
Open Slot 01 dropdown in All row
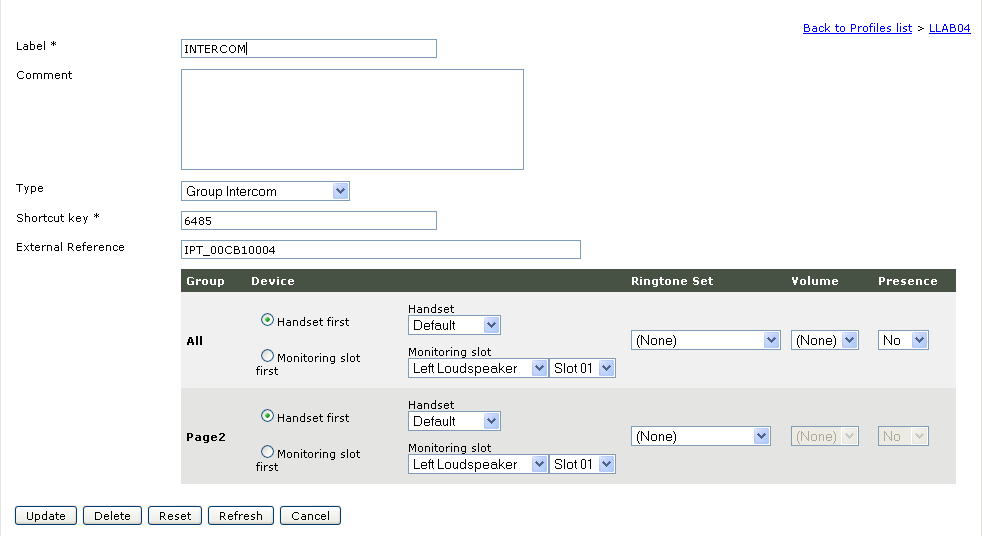pos(582,368)
